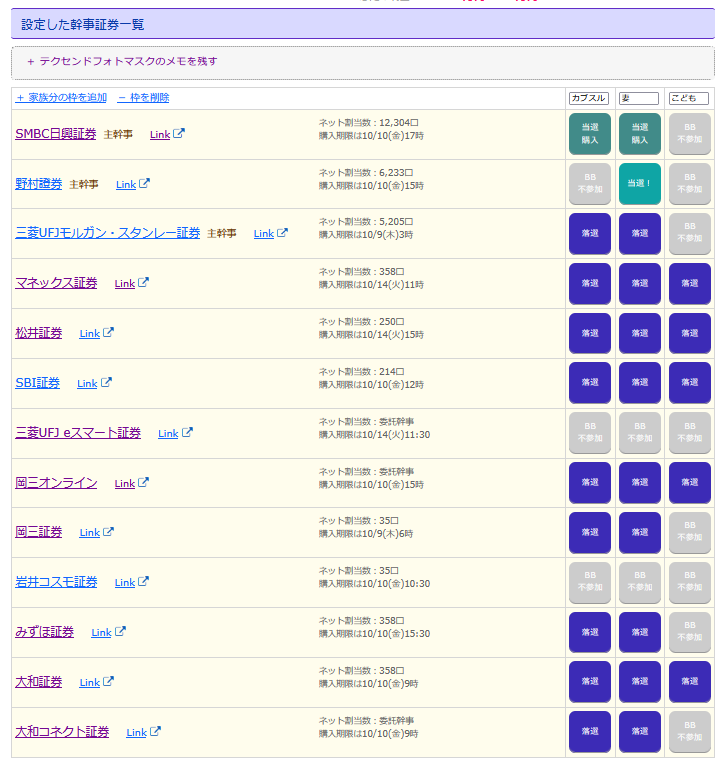Open the external link icon for マネックス証券
This screenshot has height=759, width=724.
coord(143,283)
